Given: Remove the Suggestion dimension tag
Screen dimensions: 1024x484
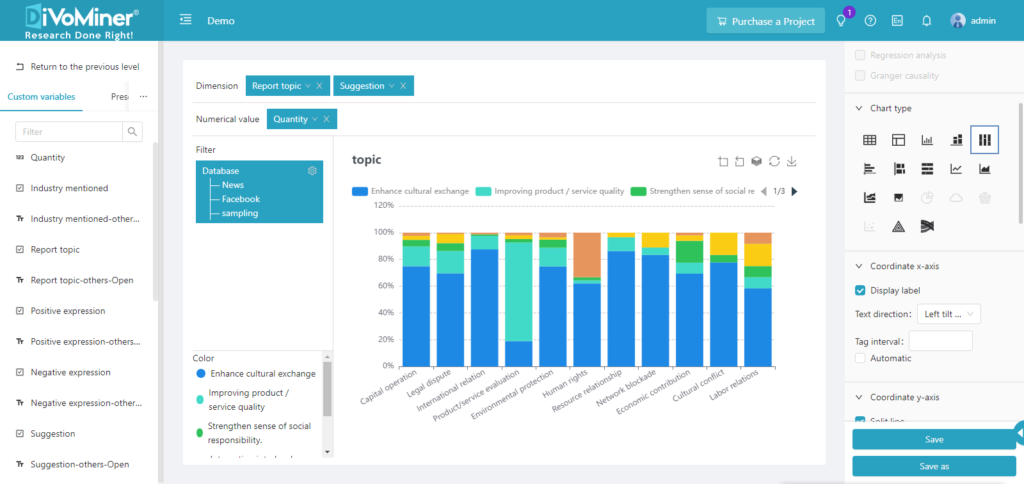Looking at the screenshot, I should [403, 86].
